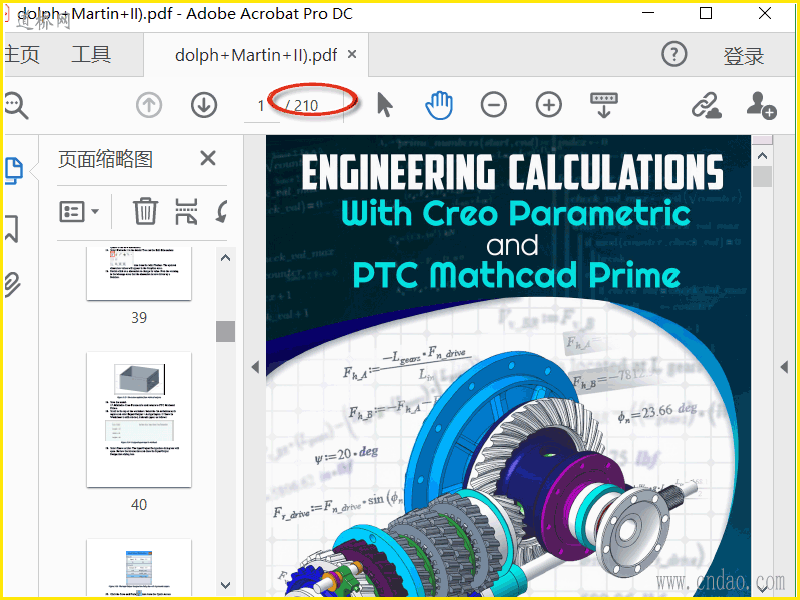Click the page 40 label
This screenshot has height=600, width=800.
[139, 505]
